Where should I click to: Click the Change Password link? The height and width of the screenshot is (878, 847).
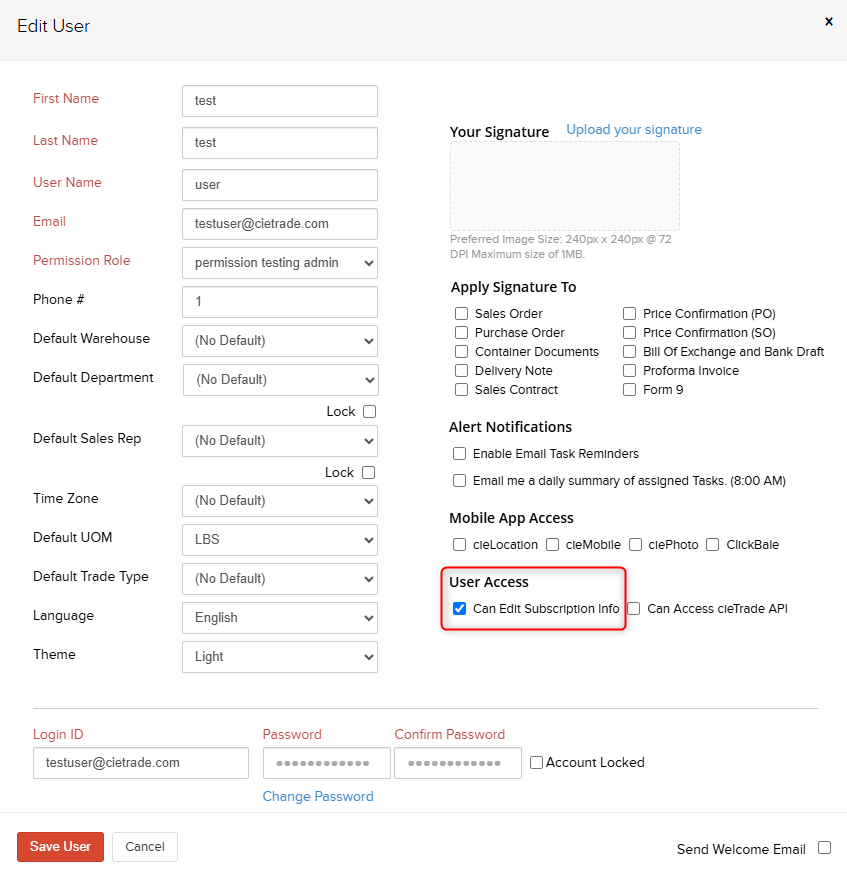click(318, 796)
